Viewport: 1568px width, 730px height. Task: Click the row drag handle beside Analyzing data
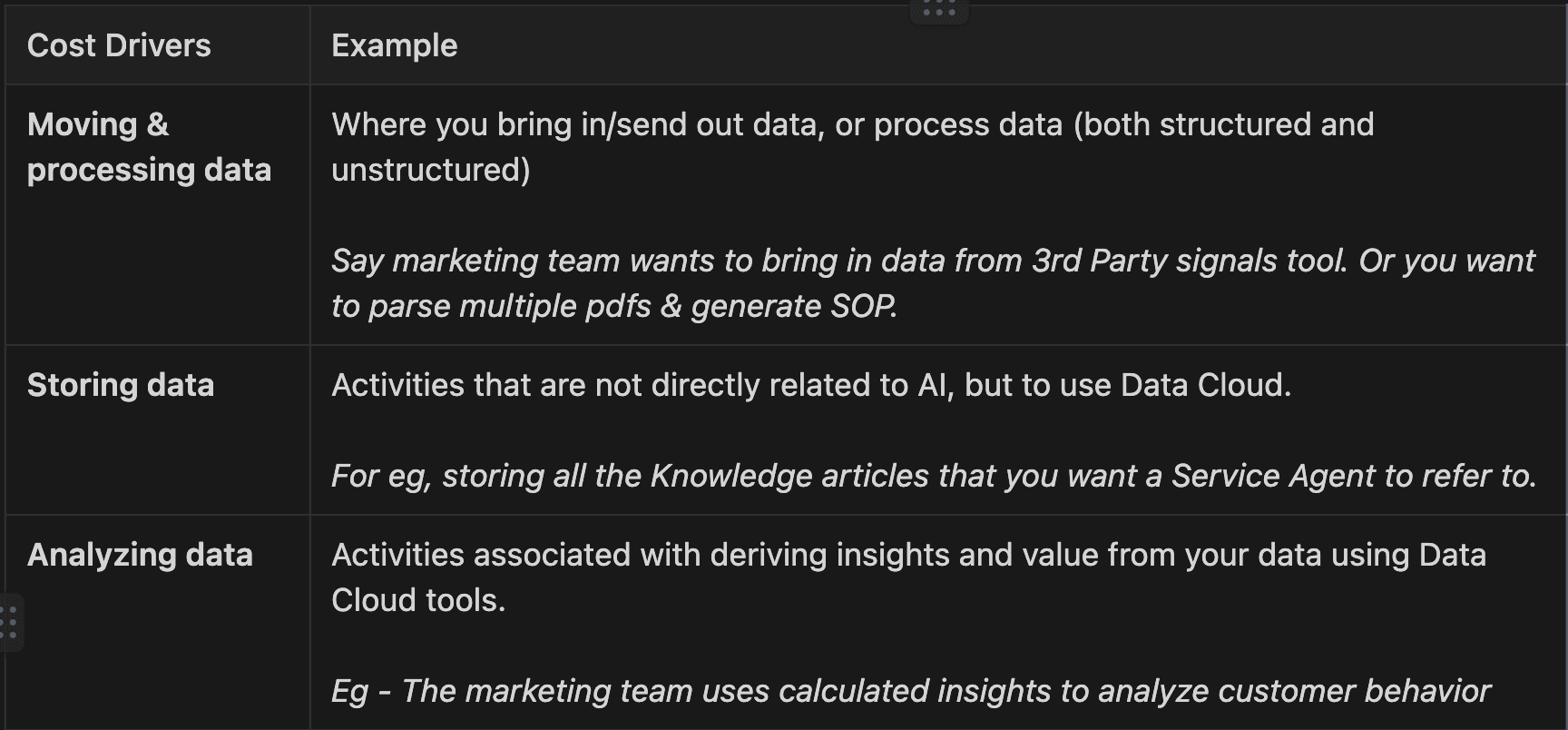9,623
